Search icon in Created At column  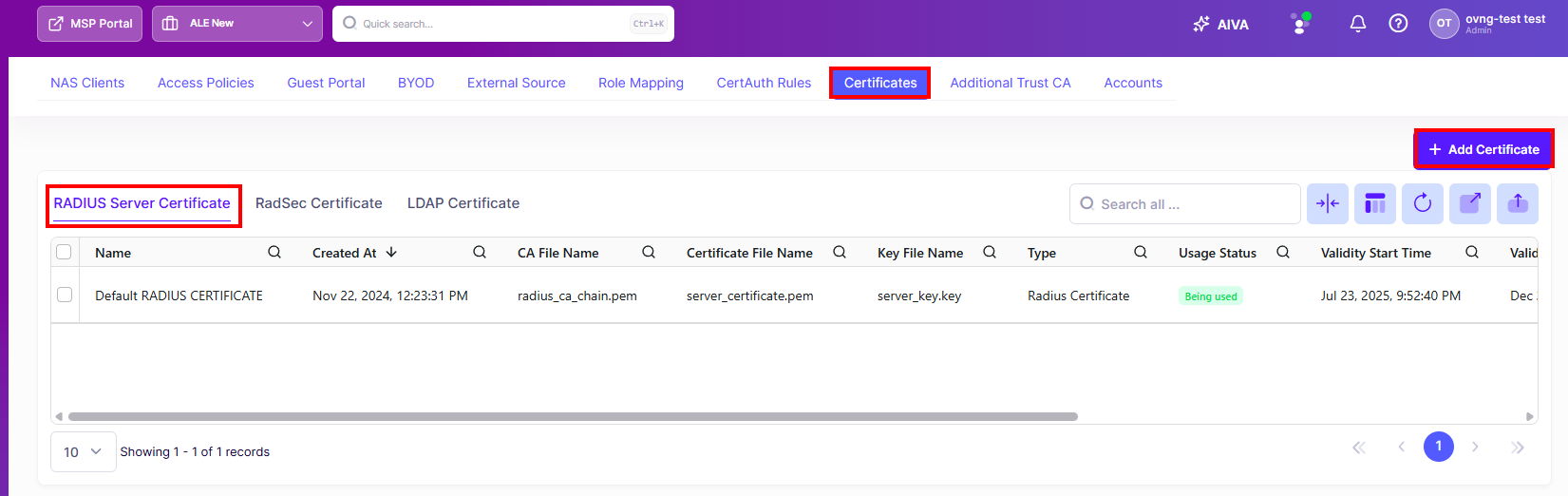click(x=480, y=252)
